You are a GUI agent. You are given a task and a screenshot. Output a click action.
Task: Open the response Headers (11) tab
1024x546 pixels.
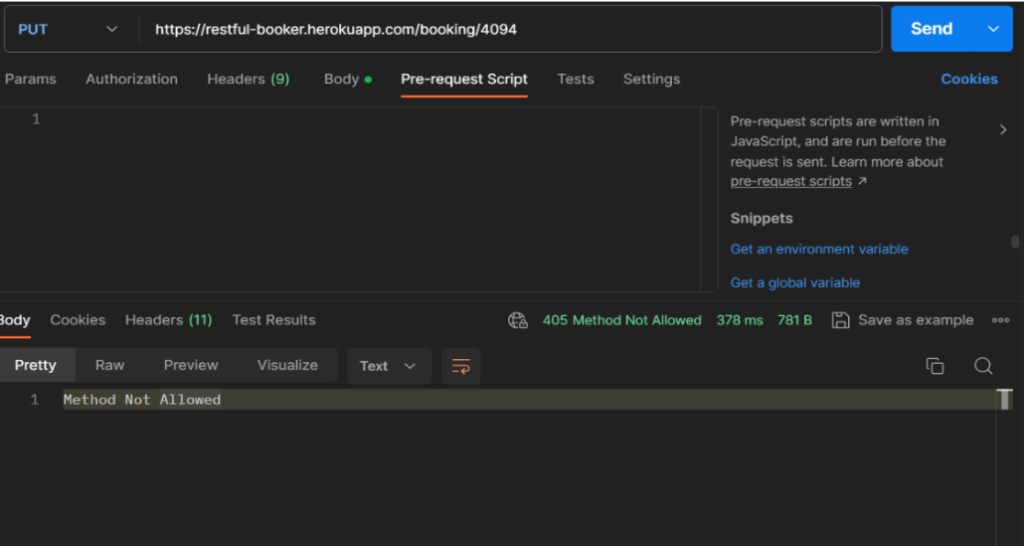click(168, 320)
